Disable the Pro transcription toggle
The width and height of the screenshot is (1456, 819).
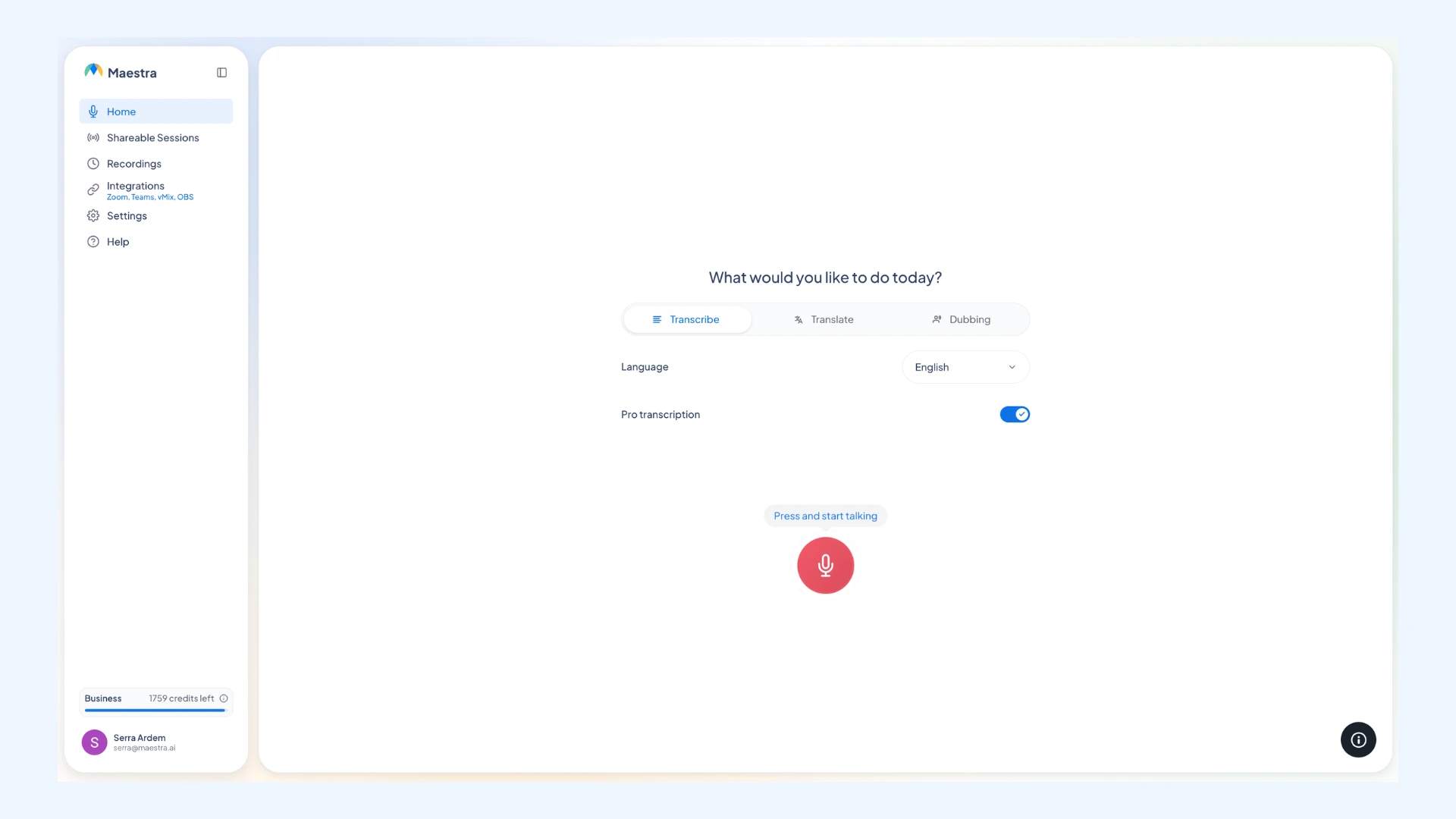tap(1015, 414)
